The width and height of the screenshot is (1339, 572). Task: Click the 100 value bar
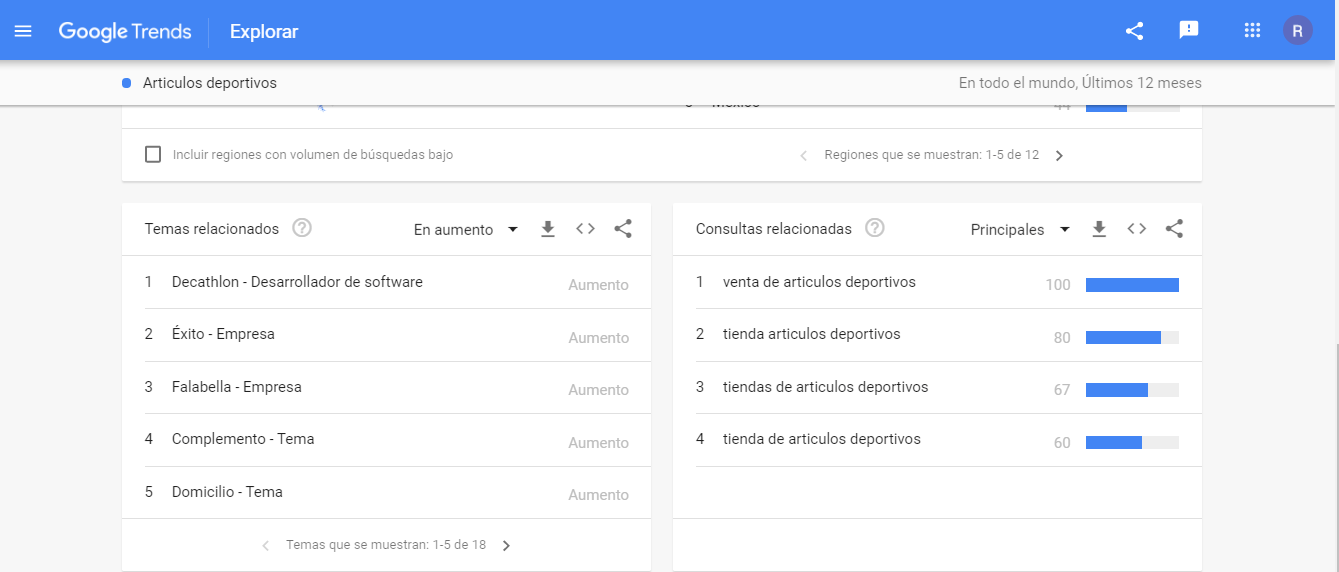1132,285
